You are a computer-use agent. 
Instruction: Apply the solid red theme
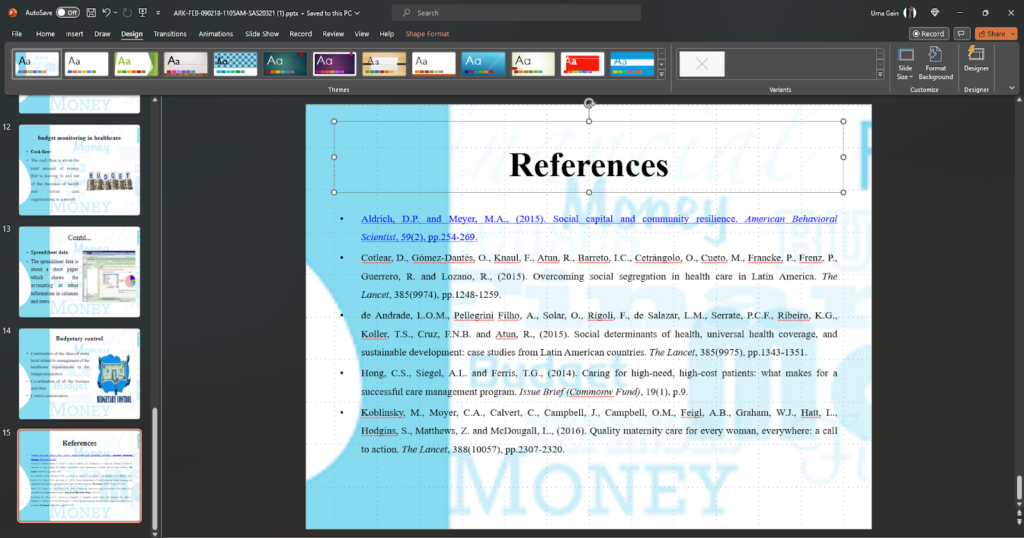(x=582, y=64)
